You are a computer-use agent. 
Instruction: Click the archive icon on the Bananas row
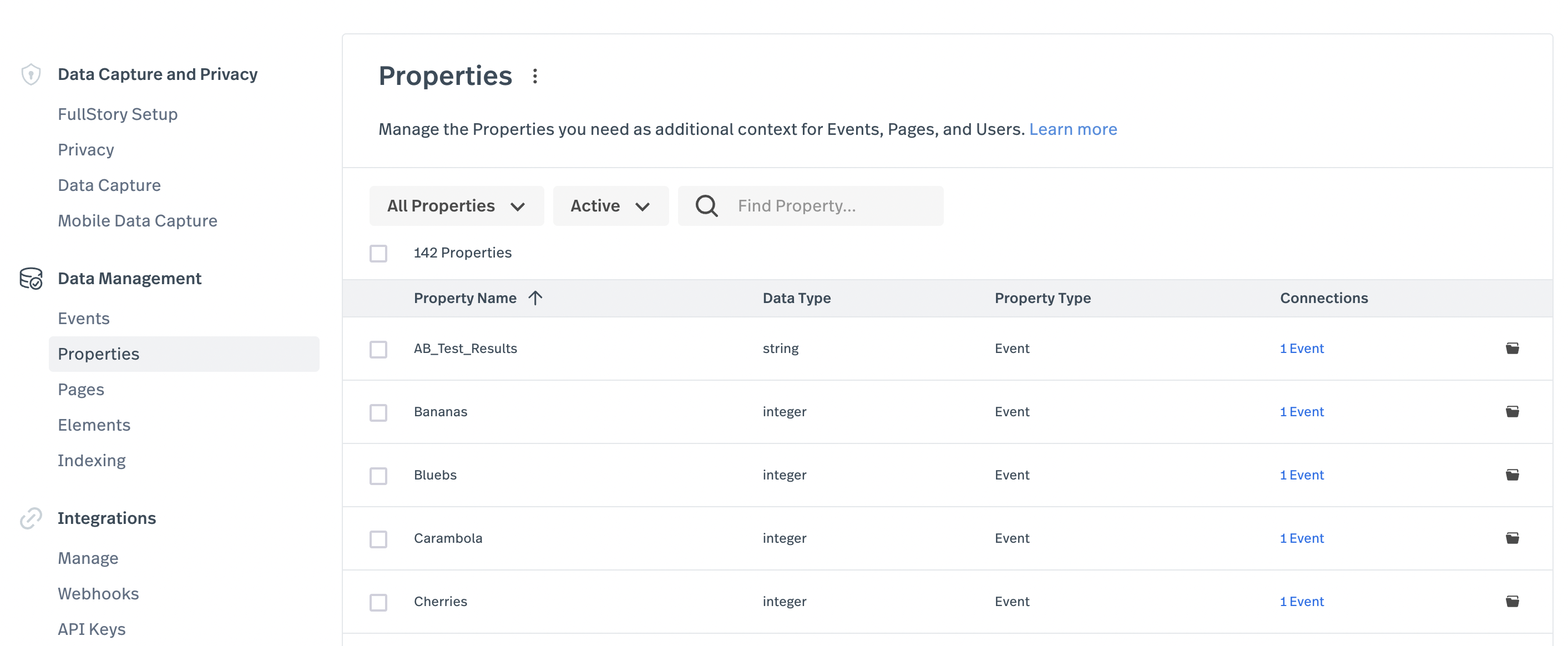1513,412
